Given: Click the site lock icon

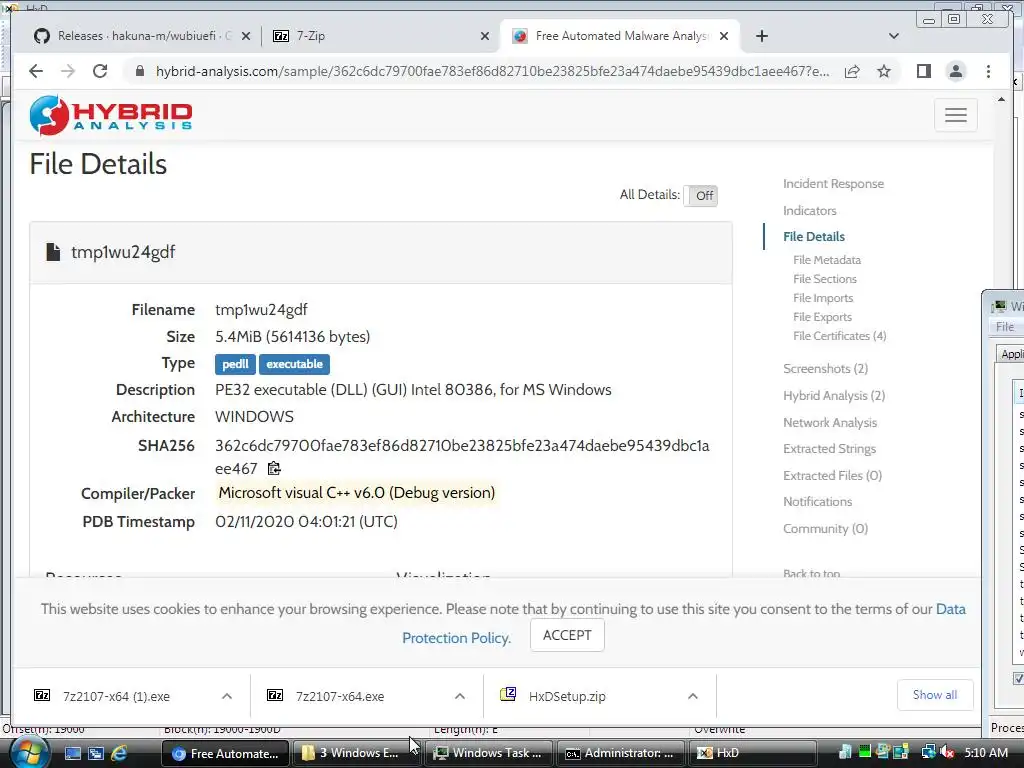Looking at the screenshot, I should point(139,71).
